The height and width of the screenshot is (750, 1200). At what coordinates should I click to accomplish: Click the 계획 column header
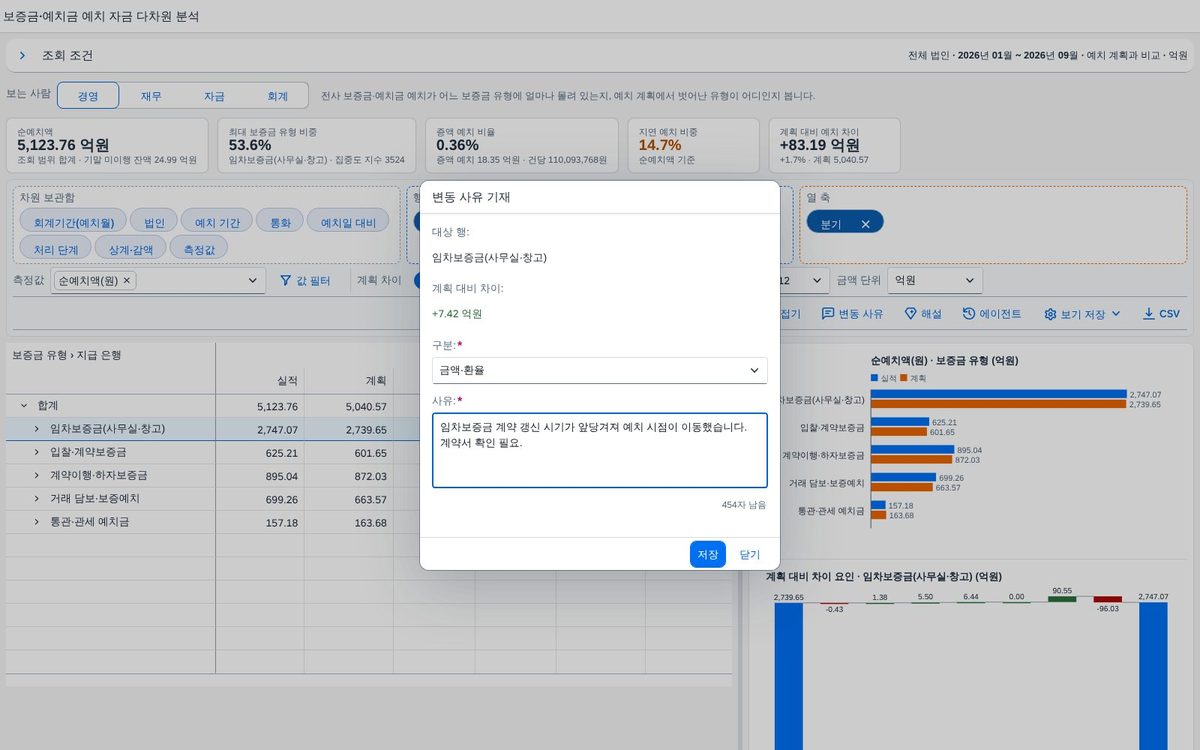[349, 381]
